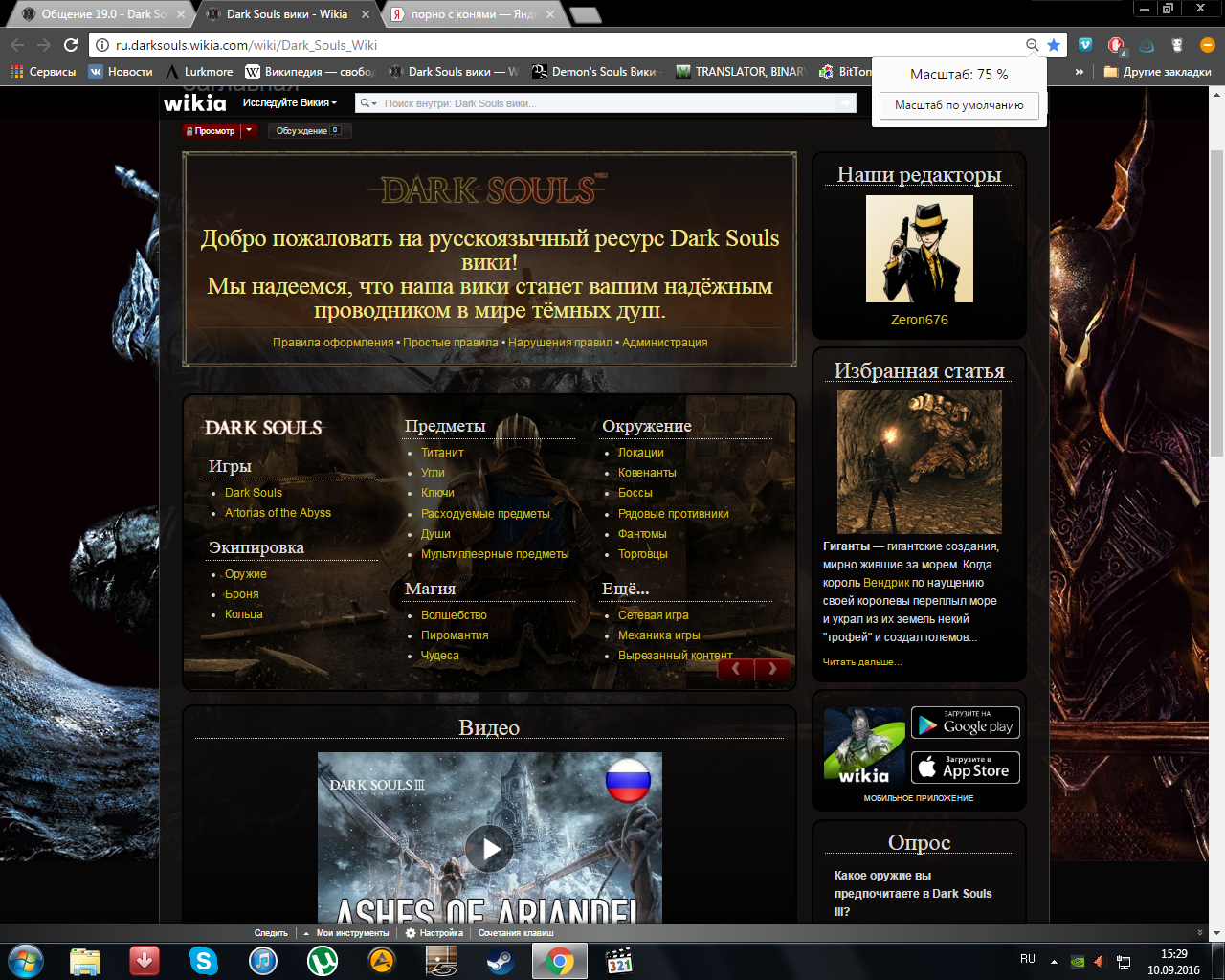
Task: Open Media Player Classic 321 taskbar icon
Action: (x=619, y=961)
